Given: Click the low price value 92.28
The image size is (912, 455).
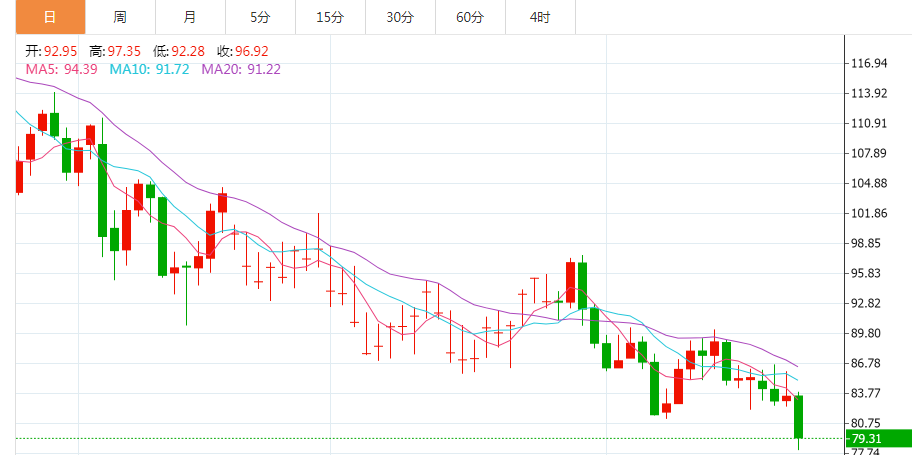Looking at the screenshot, I should [x=189, y=51].
